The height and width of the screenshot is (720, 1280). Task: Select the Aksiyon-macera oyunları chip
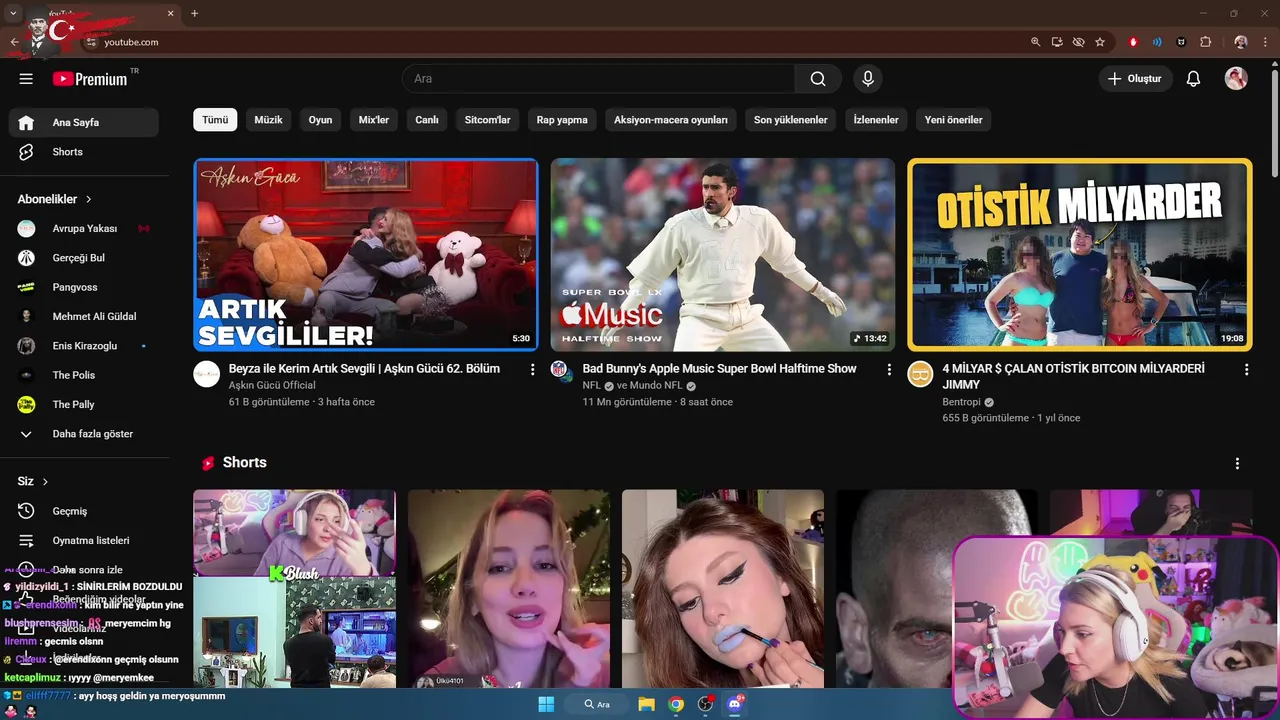coord(671,120)
